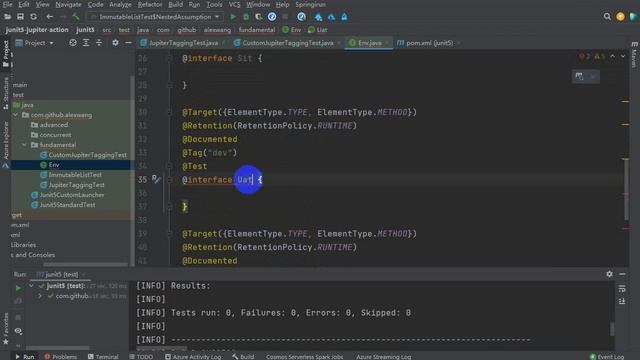Image resolution: width=640 pixels, height=360 pixels.
Task: Start debugging with the bug icon
Action: coord(246,17)
